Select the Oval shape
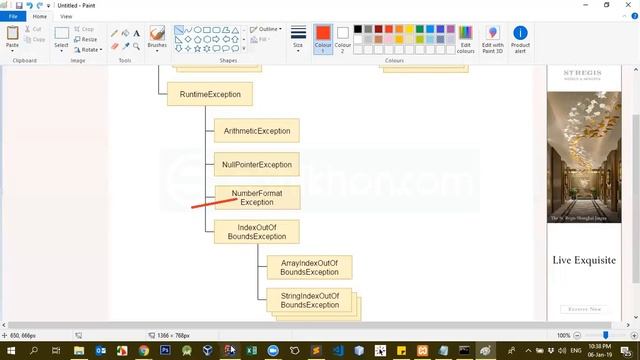Image resolution: width=640 pixels, height=360 pixels. coord(198,30)
